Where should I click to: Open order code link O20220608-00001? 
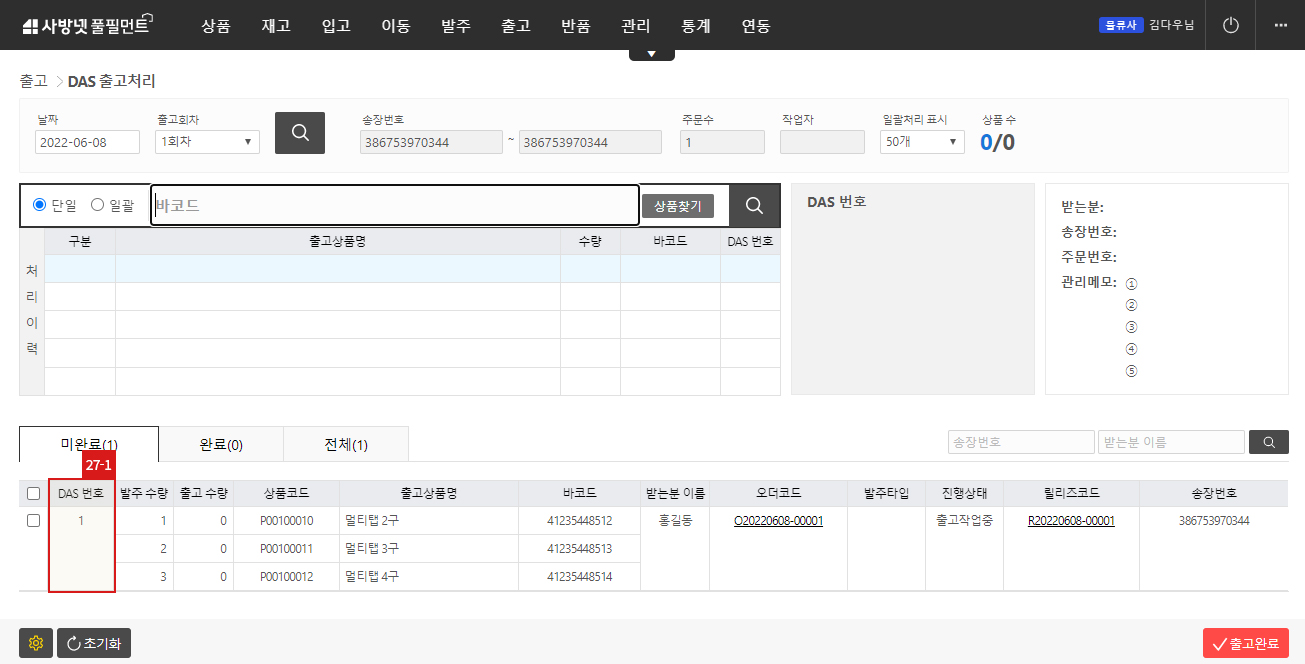[778, 520]
